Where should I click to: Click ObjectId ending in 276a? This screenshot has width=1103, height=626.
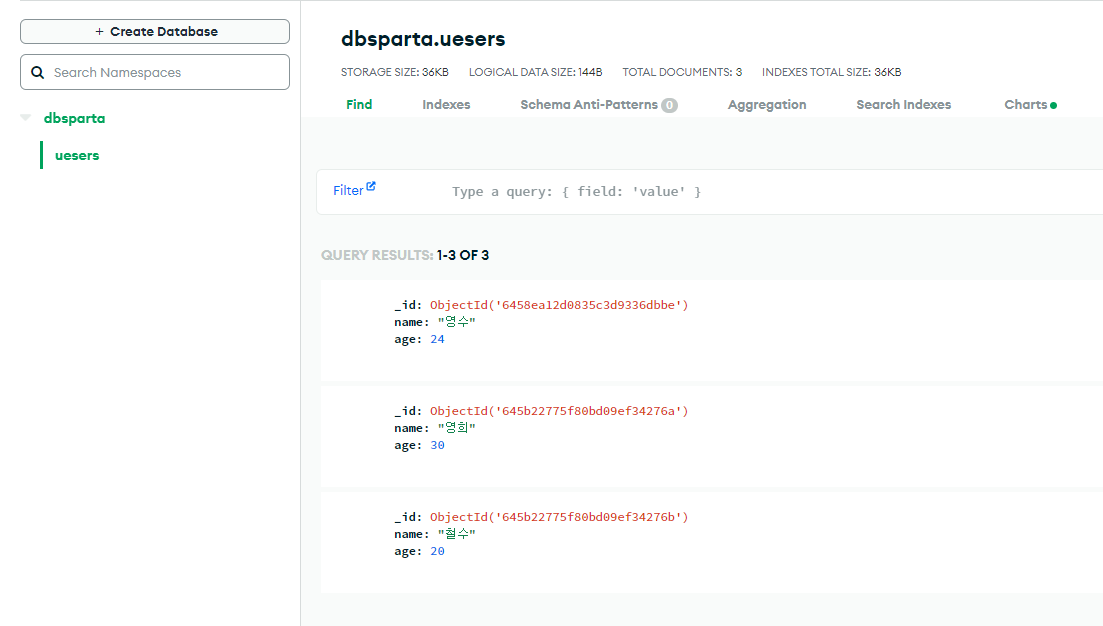(559, 411)
